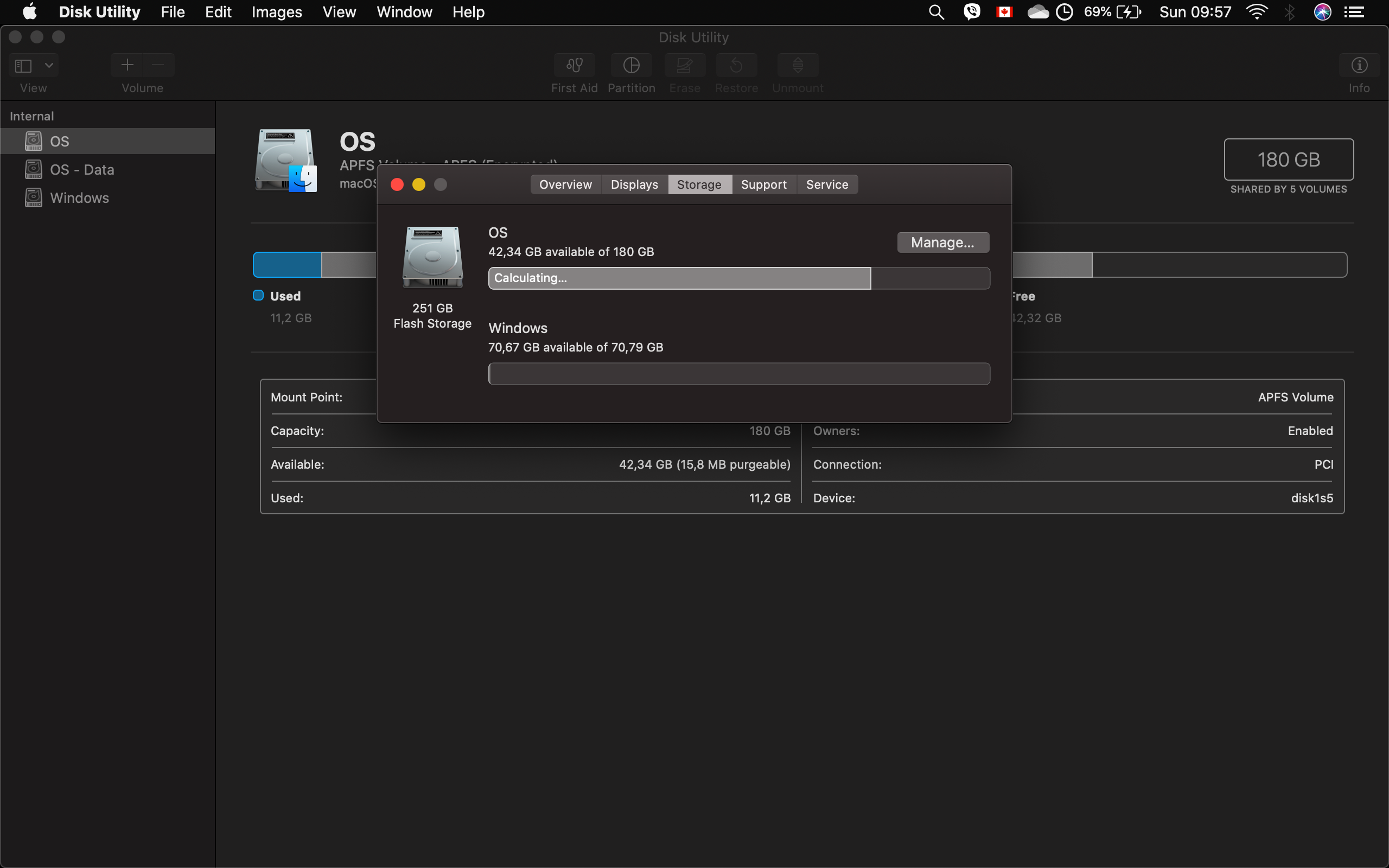The width and height of the screenshot is (1389, 868).
Task: Select OS - Data in the sidebar
Action: (82, 169)
